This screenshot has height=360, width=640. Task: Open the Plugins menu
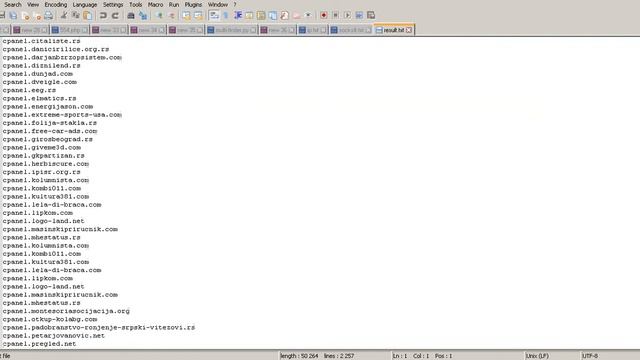pos(193,4)
